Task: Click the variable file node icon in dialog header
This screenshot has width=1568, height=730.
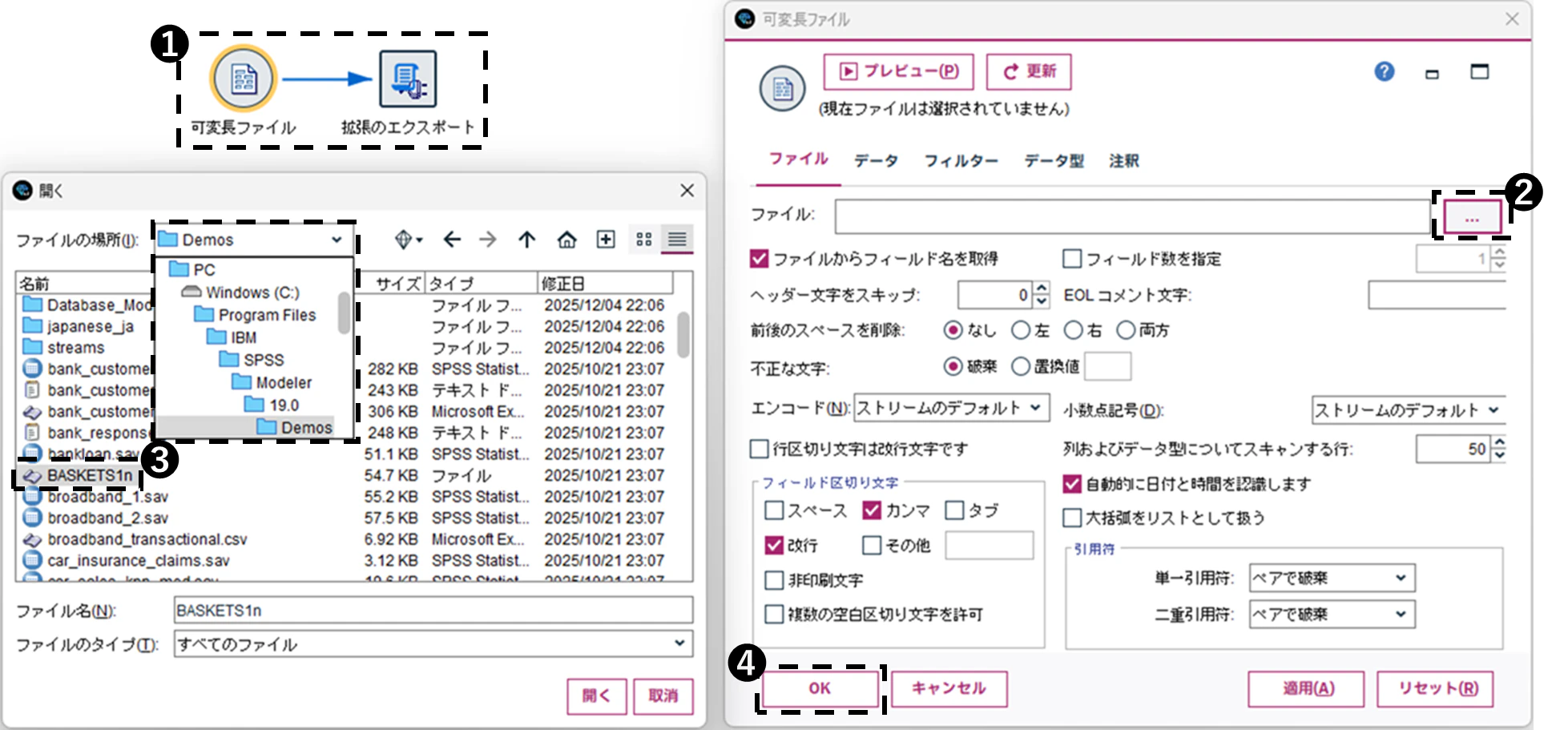Action: pos(782,88)
